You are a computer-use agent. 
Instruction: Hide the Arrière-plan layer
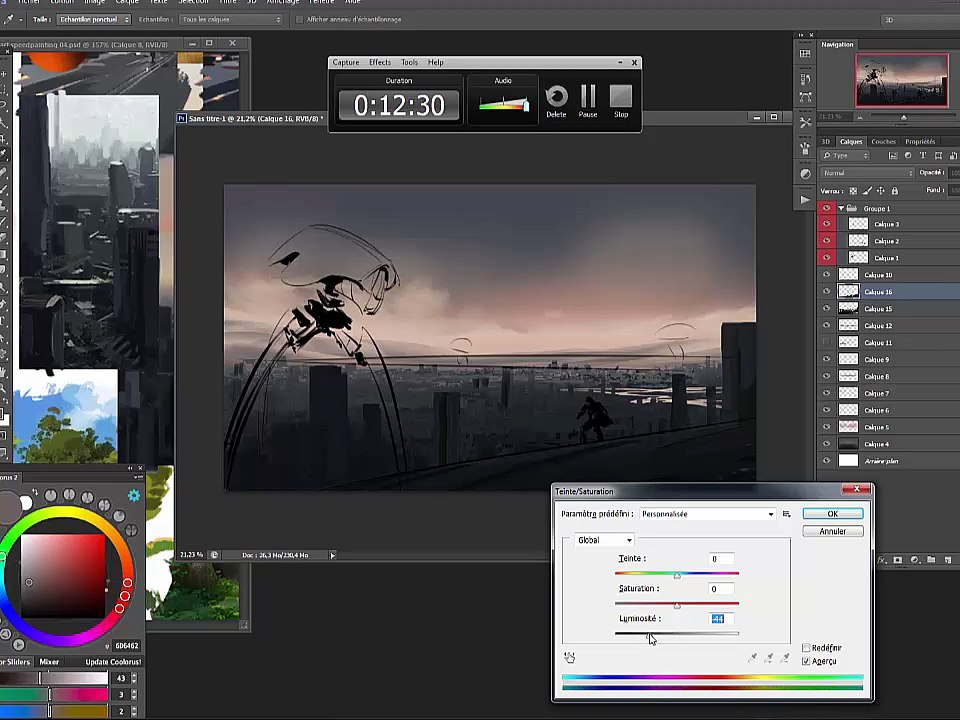827,460
